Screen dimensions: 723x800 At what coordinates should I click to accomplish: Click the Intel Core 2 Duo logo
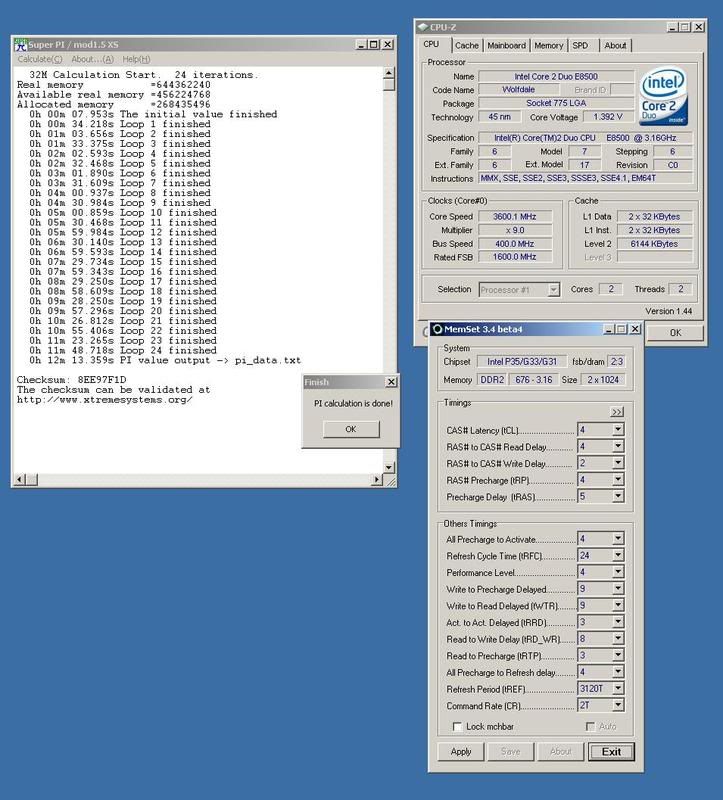663,97
